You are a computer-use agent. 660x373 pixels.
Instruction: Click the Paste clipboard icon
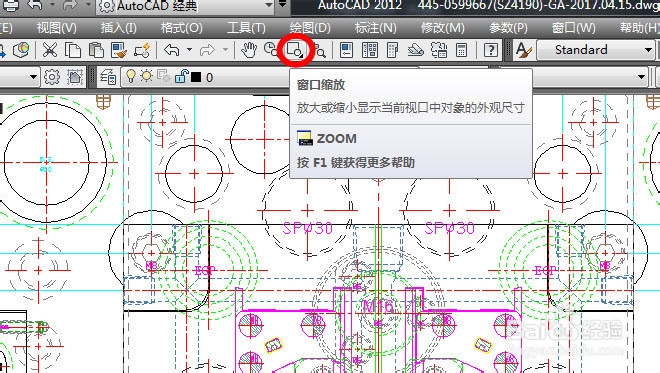click(96, 50)
